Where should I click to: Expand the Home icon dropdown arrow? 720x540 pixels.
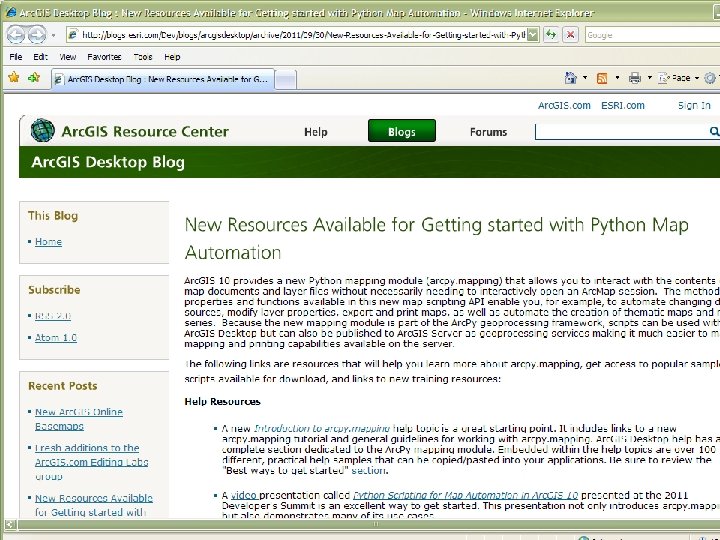pos(585,78)
